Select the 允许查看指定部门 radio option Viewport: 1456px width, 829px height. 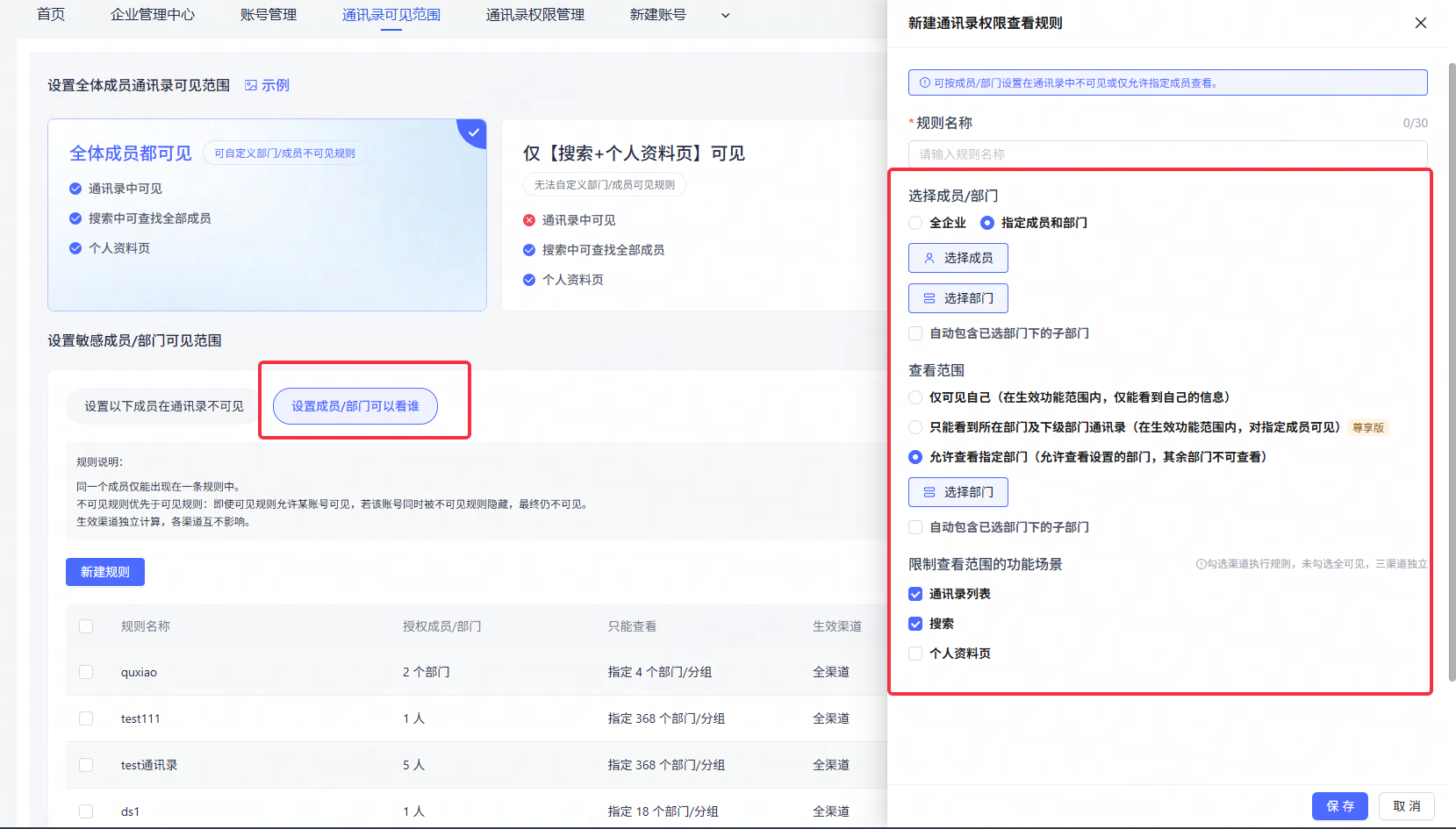(x=915, y=457)
